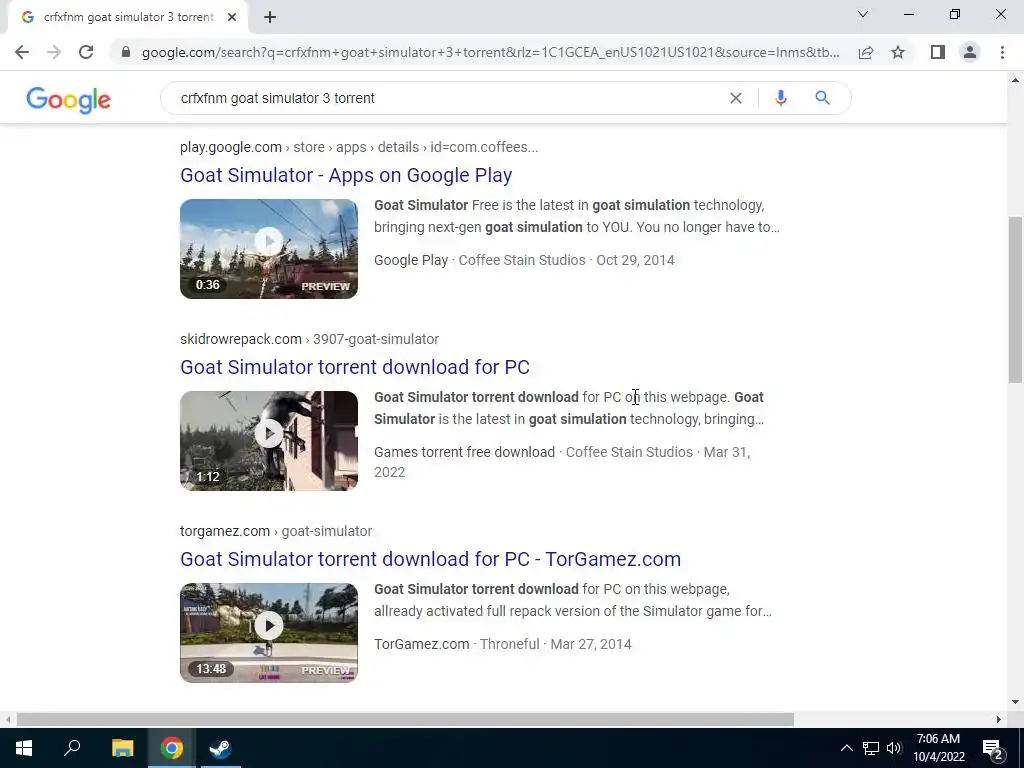
Task: Click 'TorGamez.com · Throneful' source text
Action: pos(456,644)
